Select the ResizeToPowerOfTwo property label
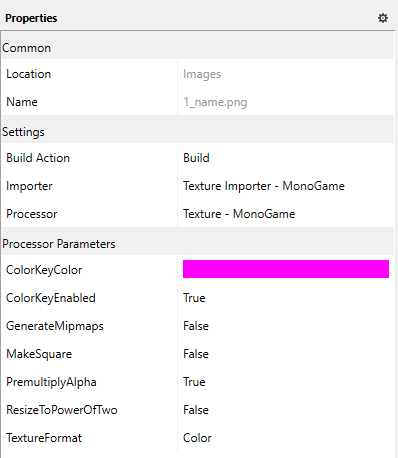 62,410
